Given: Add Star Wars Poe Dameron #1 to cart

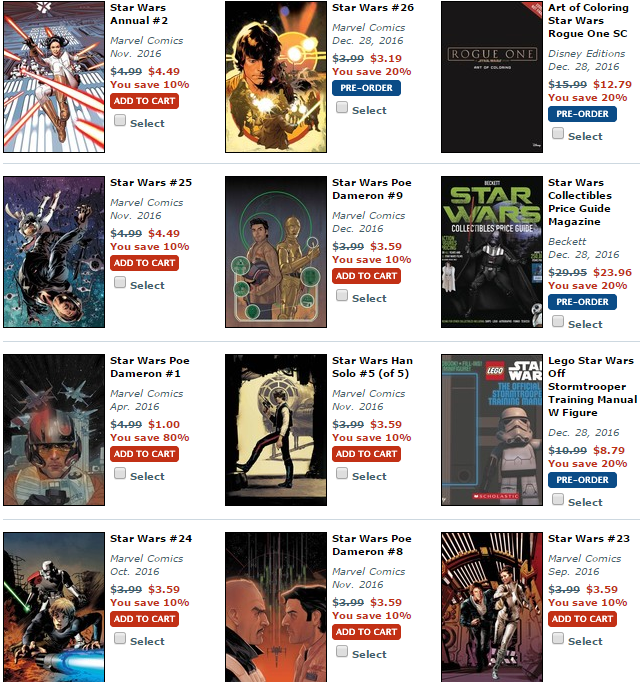Looking at the screenshot, I should (x=144, y=454).
